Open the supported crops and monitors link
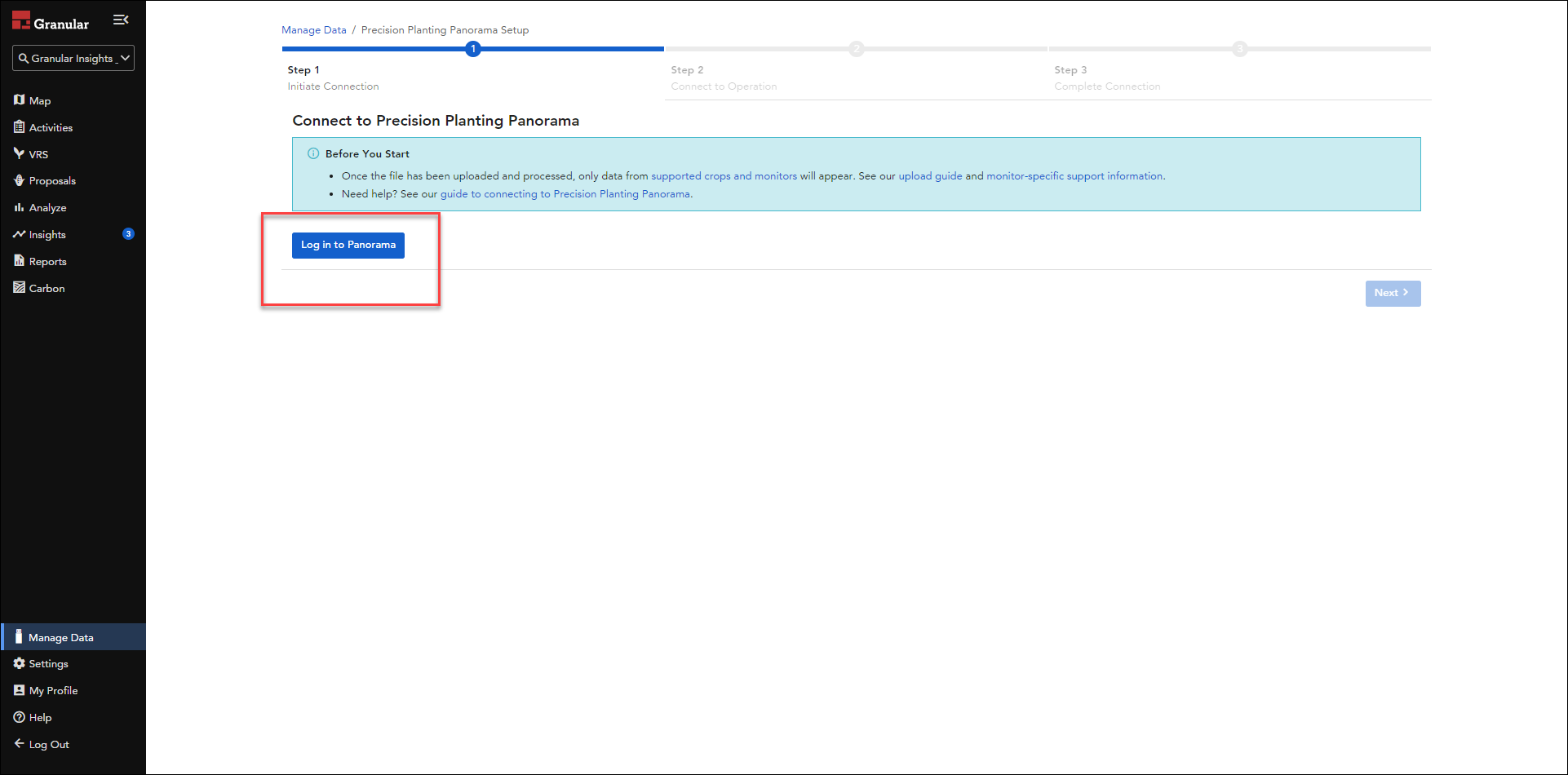Viewport: 1568px width, 775px height. (x=724, y=176)
